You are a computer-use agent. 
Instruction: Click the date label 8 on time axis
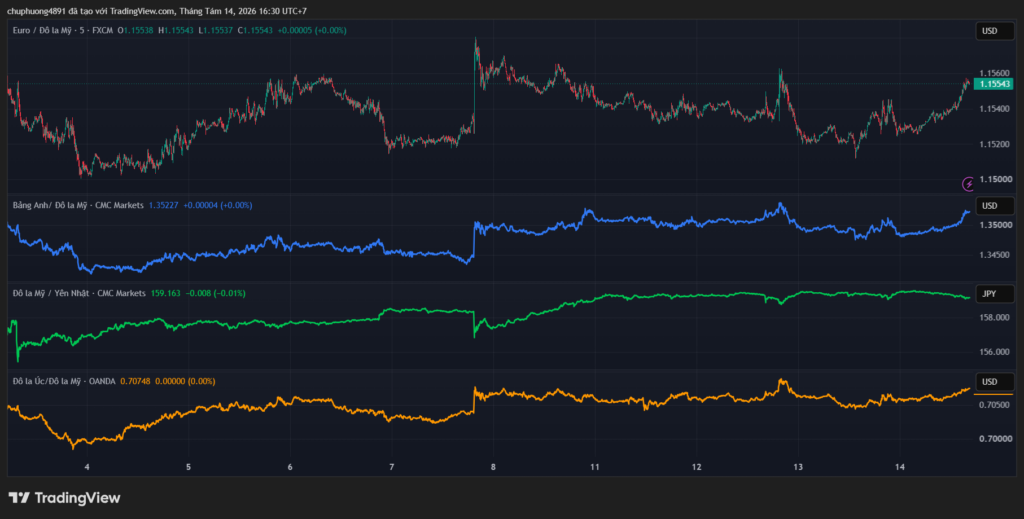point(493,467)
